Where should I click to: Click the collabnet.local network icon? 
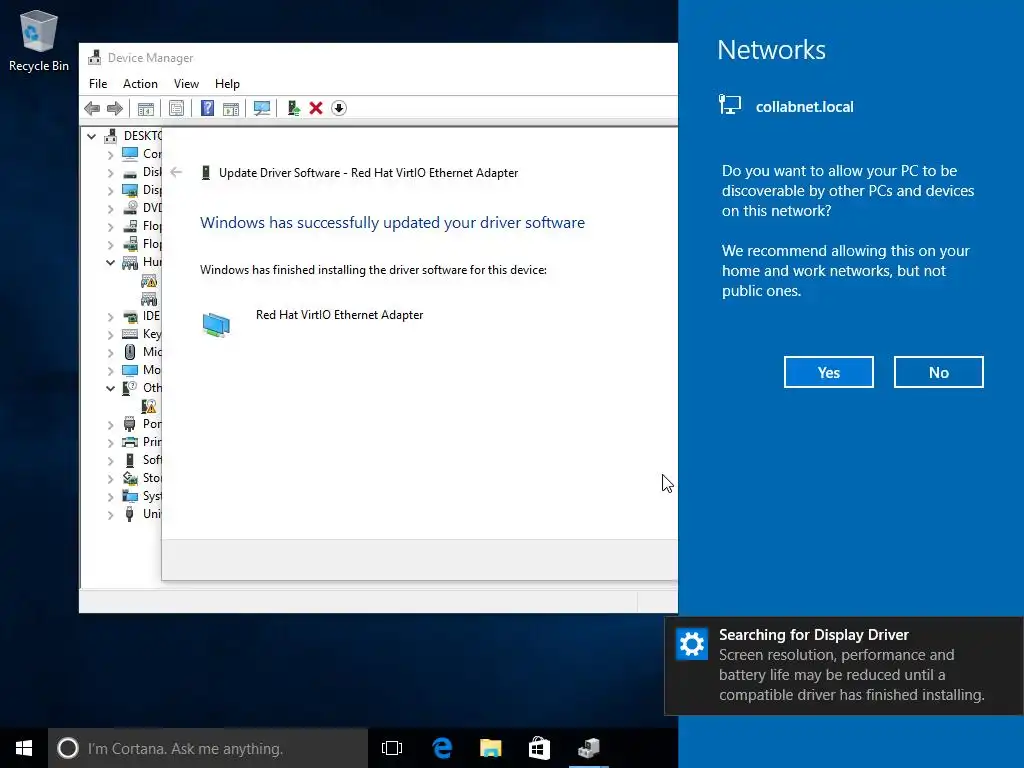click(730, 104)
